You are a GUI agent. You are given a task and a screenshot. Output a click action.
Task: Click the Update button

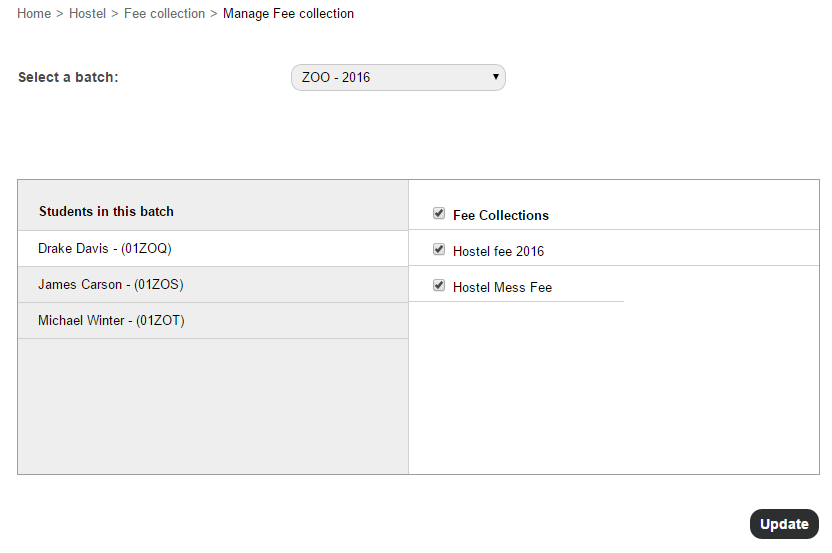[784, 524]
